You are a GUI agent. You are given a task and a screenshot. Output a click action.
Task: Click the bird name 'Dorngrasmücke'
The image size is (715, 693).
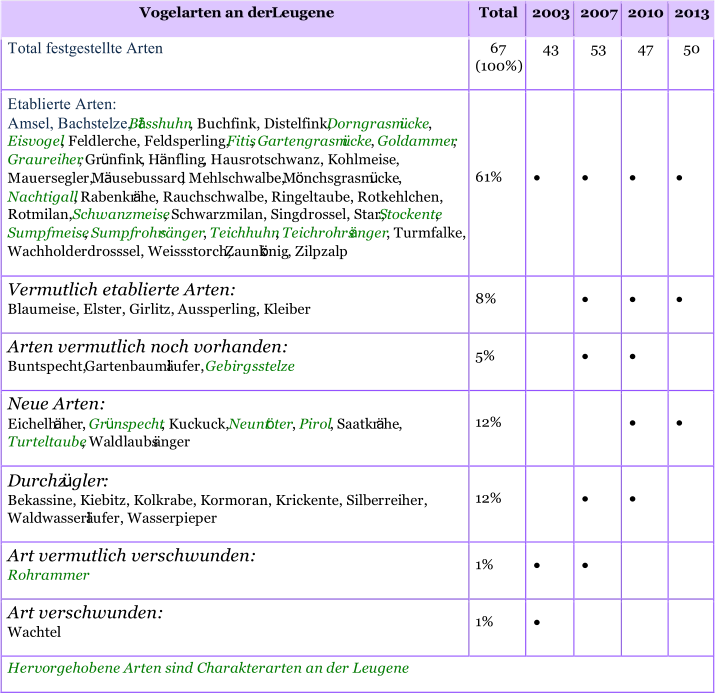pyautogui.click(x=378, y=124)
